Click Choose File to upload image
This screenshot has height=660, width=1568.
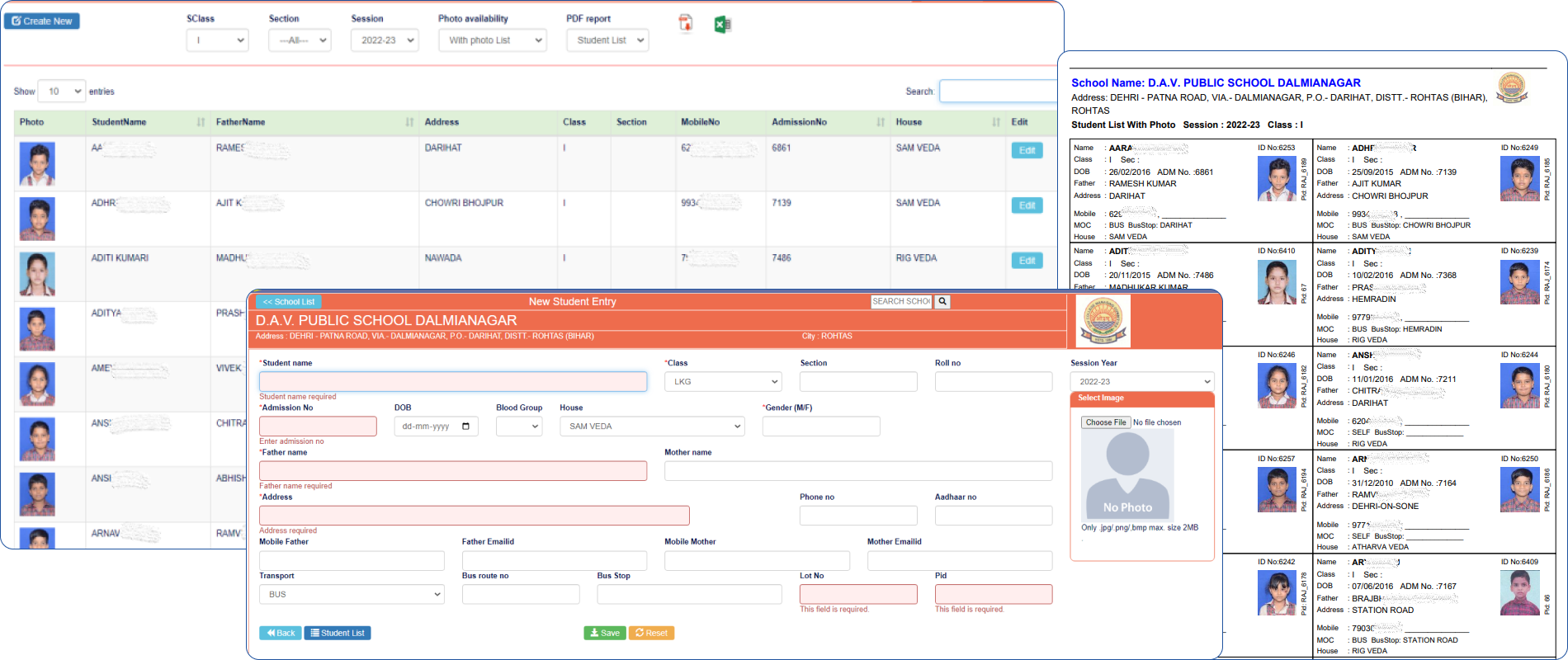point(1105,422)
